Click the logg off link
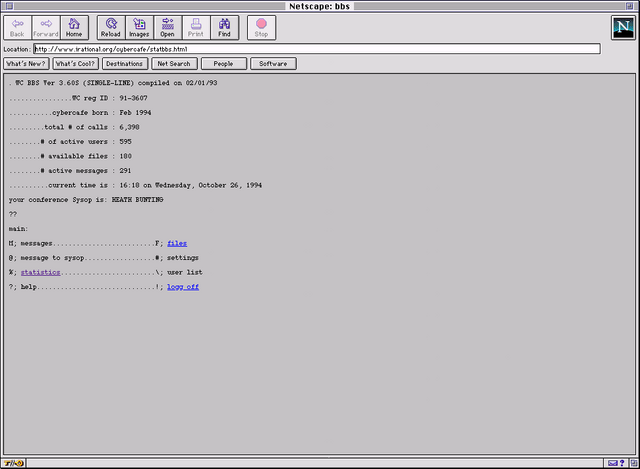The height and width of the screenshot is (469, 640). 182,287
